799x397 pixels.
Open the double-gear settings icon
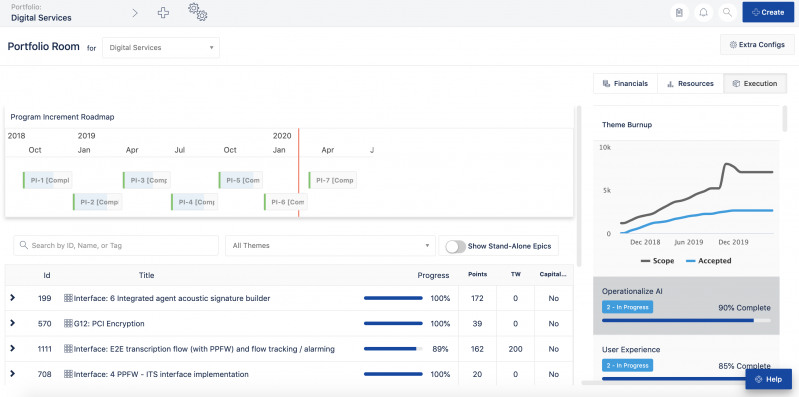tap(198, 12)
